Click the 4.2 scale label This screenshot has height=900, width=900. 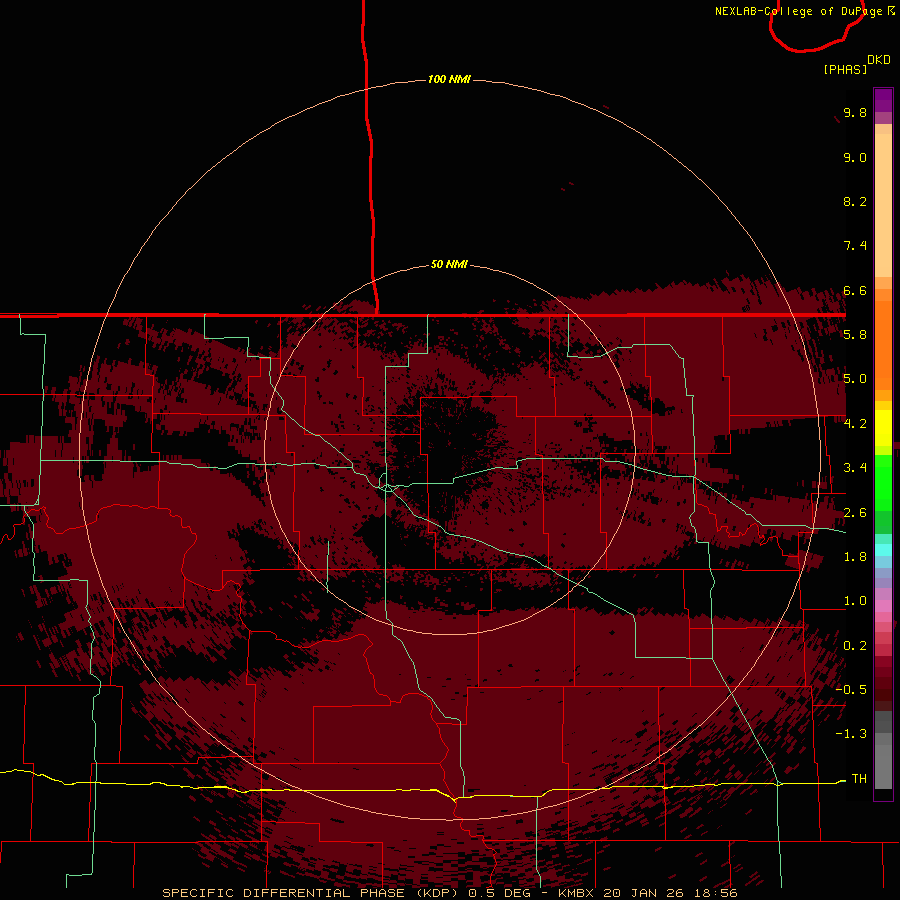point(855,424)
